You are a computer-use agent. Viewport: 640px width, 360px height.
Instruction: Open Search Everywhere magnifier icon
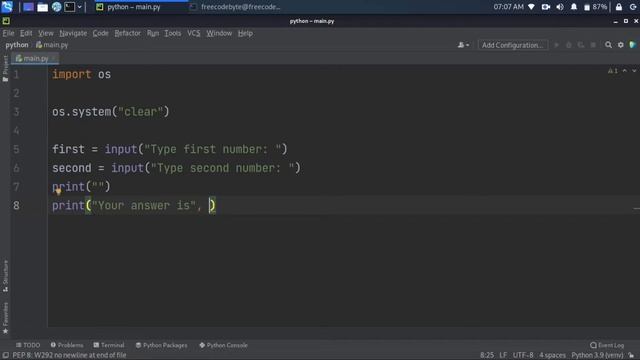(608, 45)
